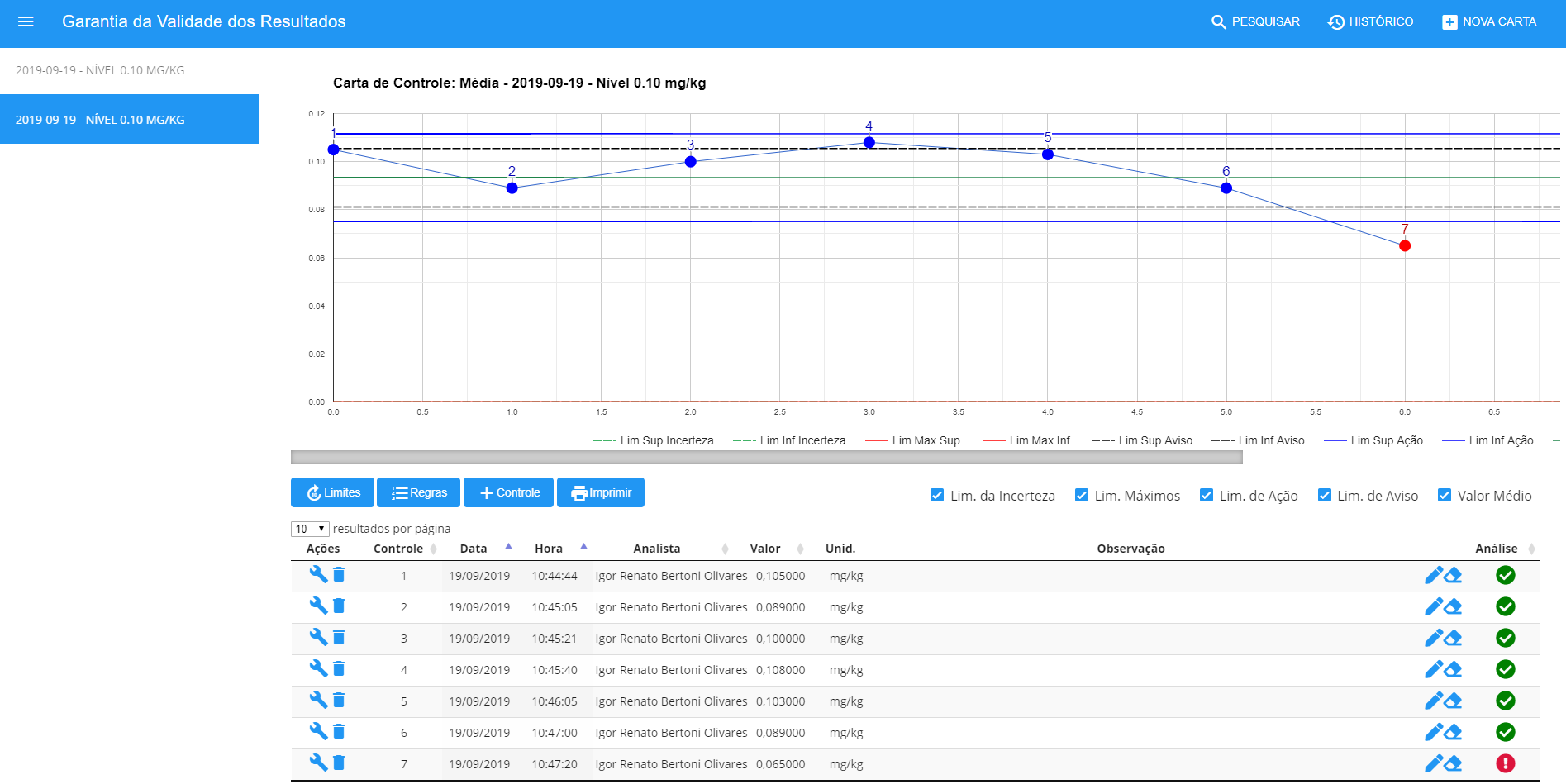Click the eraser icon for control 5
Viewport: 1566px width, 784px height.
(1453, 701)
